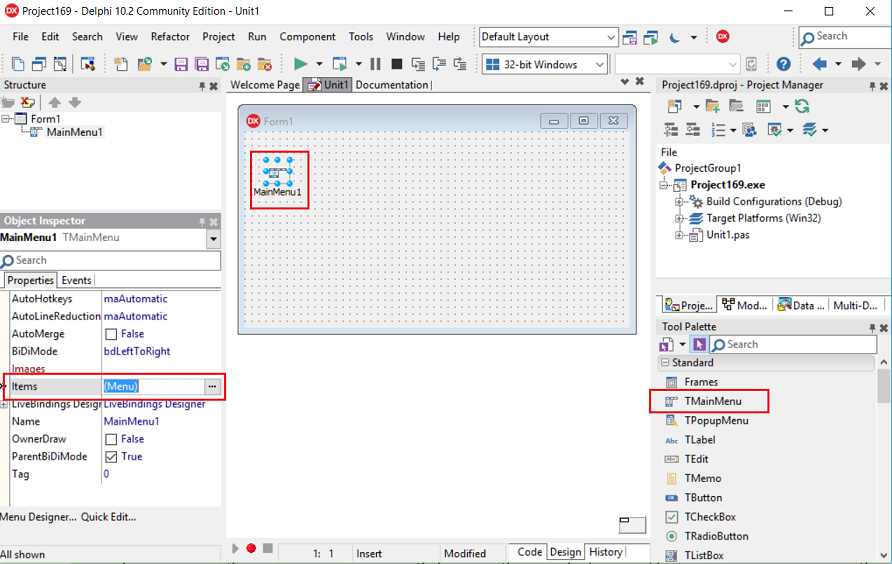Click the Tool Palette selection arrow icon
Viewport: 892px width, 564px height.
(699, 344)
